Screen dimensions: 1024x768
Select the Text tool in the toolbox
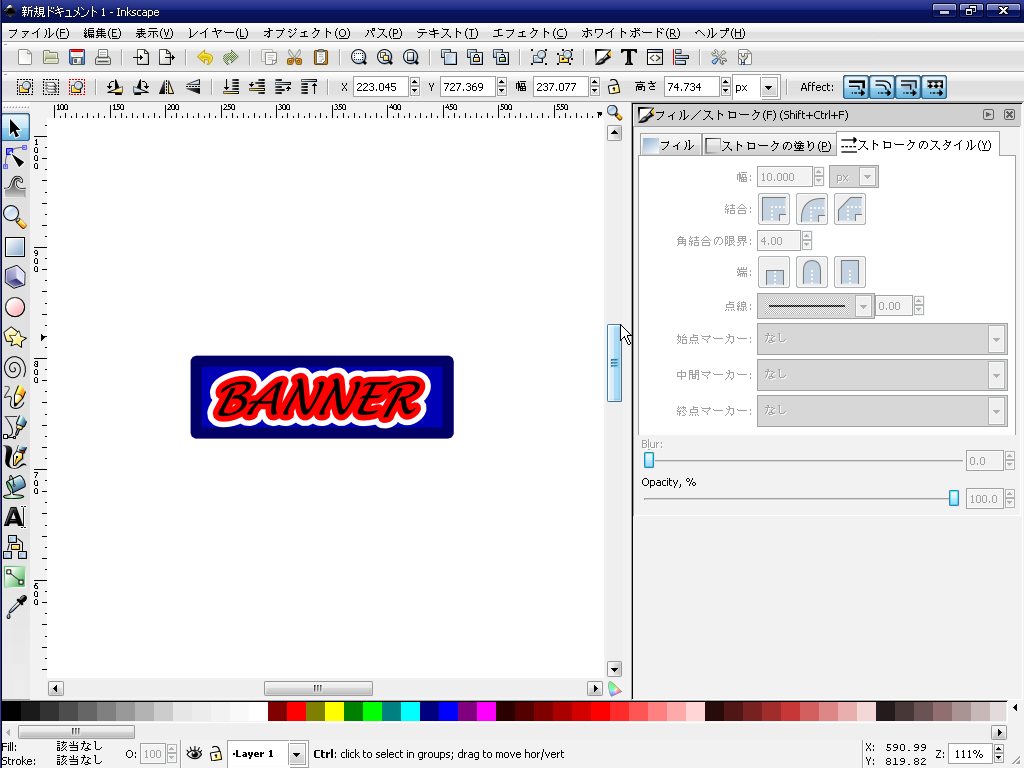point(15,517)
